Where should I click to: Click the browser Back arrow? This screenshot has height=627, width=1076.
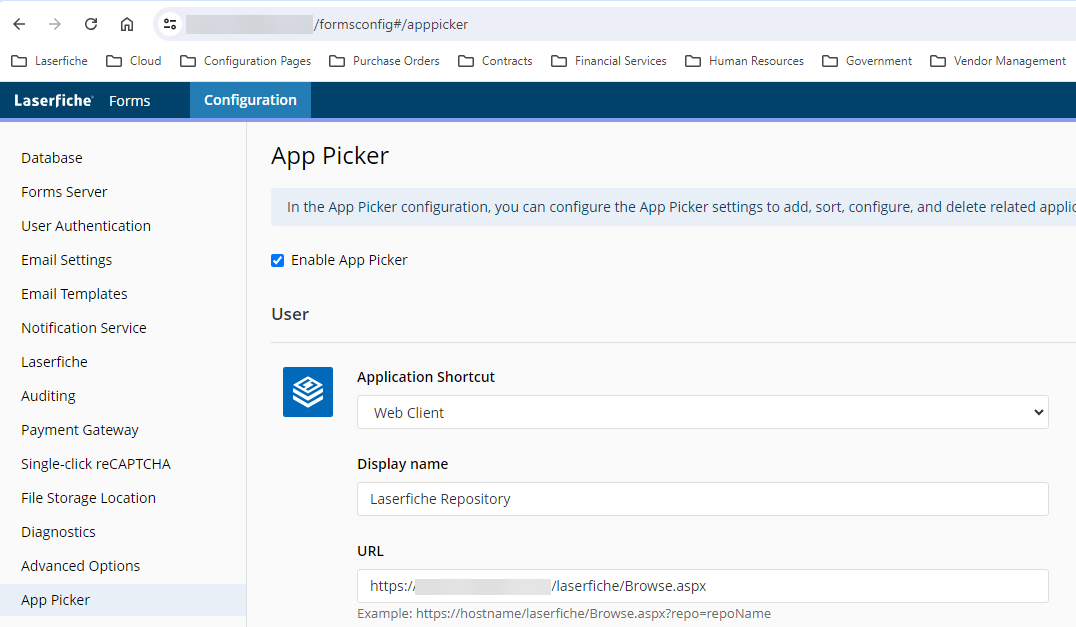click(x=19, y=24)
